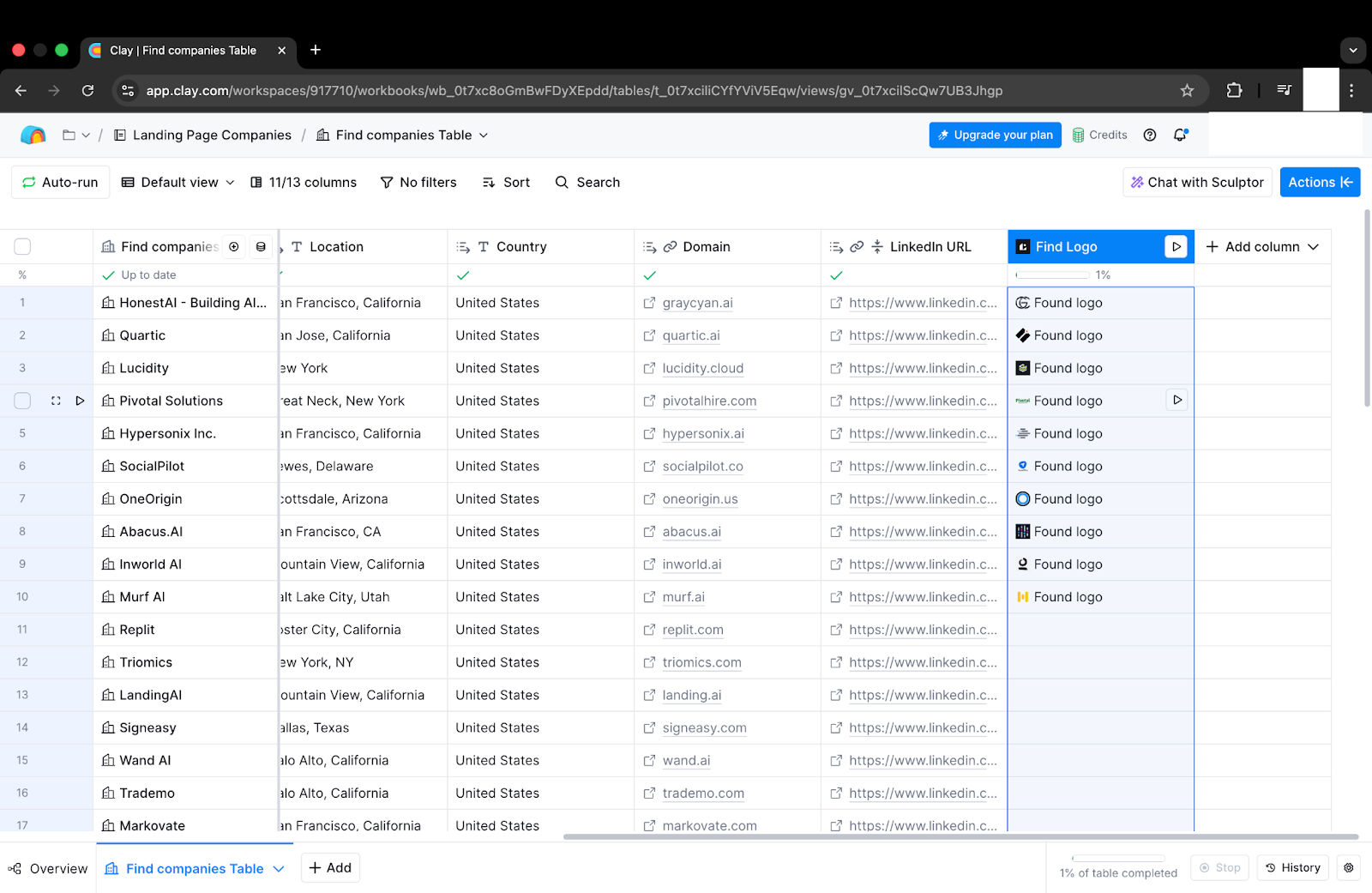Viewport: 1372px width, 893px height.
Task: Add a new table with the Add button
Action: [x=330, y=868]
